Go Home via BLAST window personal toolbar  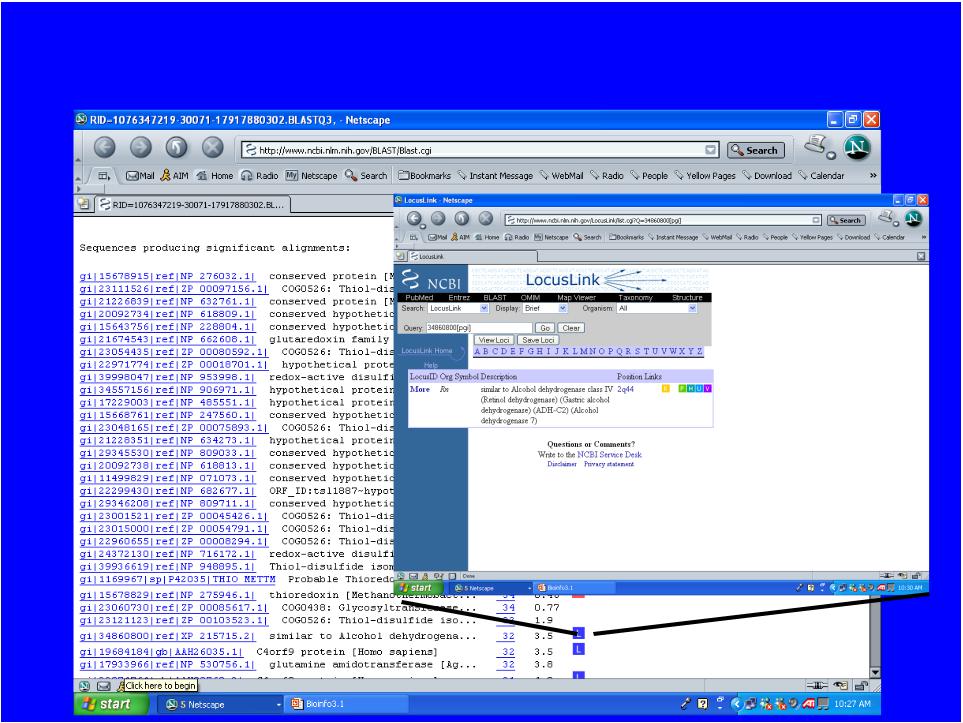click(x=214, y=176)
